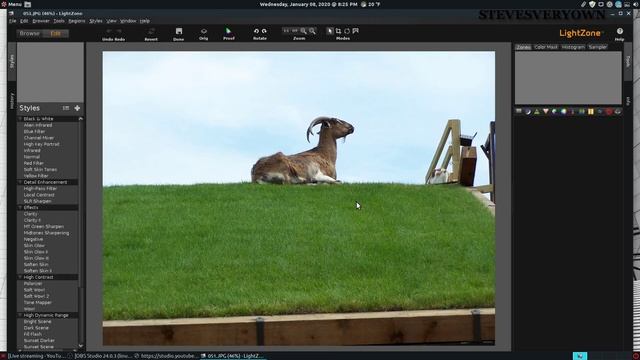The width and height of the screenshot is (640, 360).
Task: Switch to the Color Mask tab
Action: 546,47
